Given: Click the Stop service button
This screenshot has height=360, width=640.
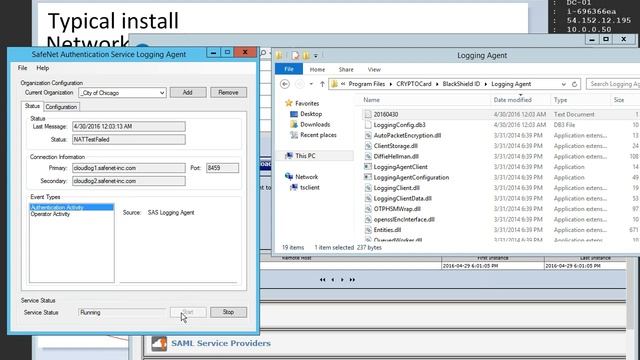Looking at the screenshot, I should pyautogui.click(x=228, y=312).
